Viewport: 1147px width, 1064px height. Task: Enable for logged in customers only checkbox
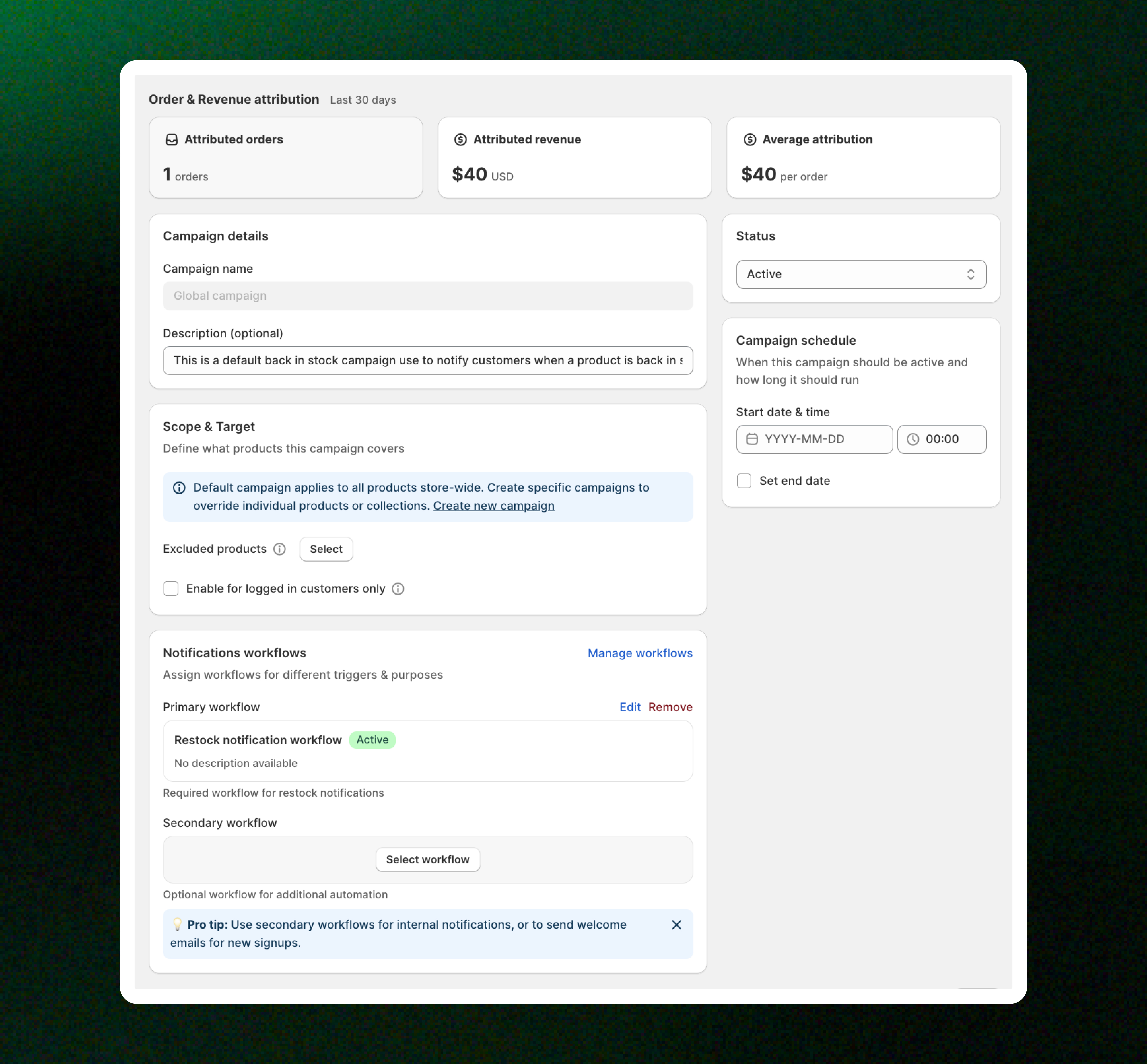171,589
